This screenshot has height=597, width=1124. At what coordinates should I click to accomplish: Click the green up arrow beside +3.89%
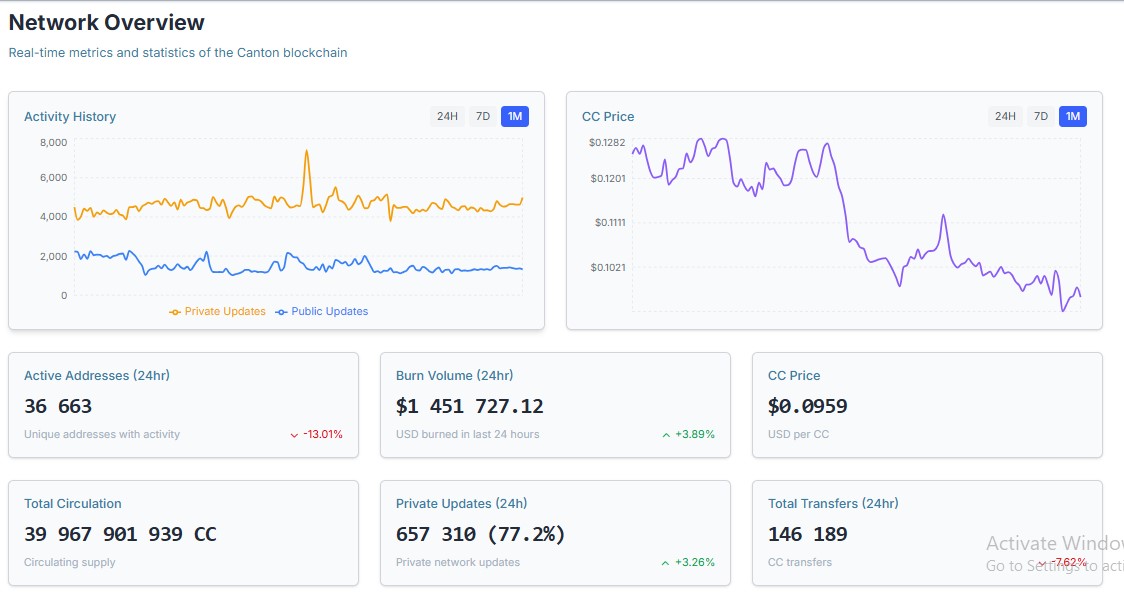coord(666,435)
